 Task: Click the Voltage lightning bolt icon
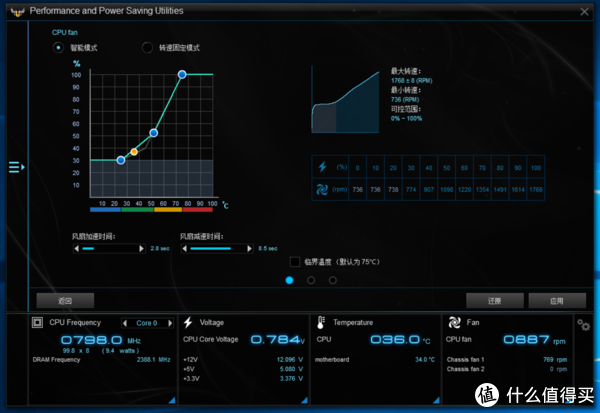[188, 322]
